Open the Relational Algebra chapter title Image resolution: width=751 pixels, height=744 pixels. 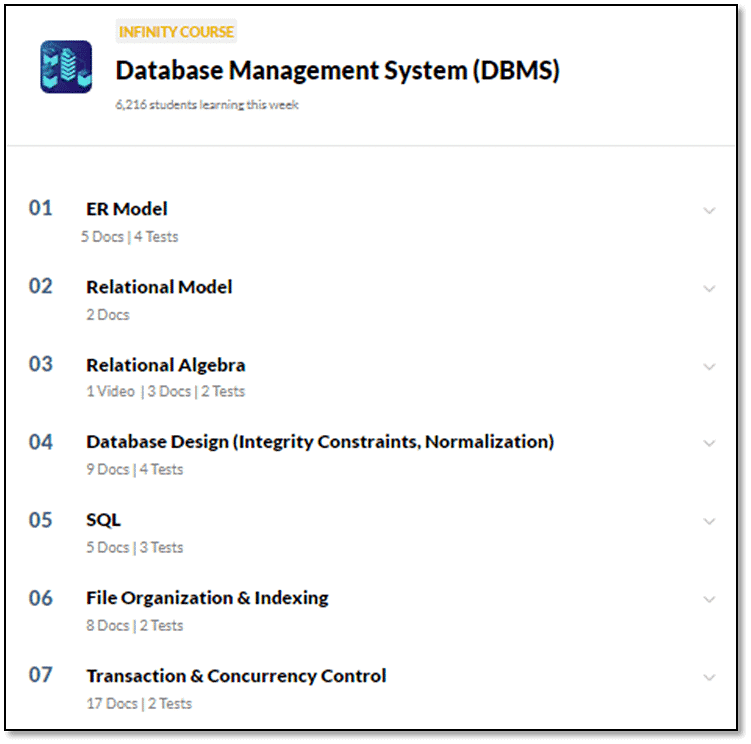pyautogui.click(x=166, y=365)
